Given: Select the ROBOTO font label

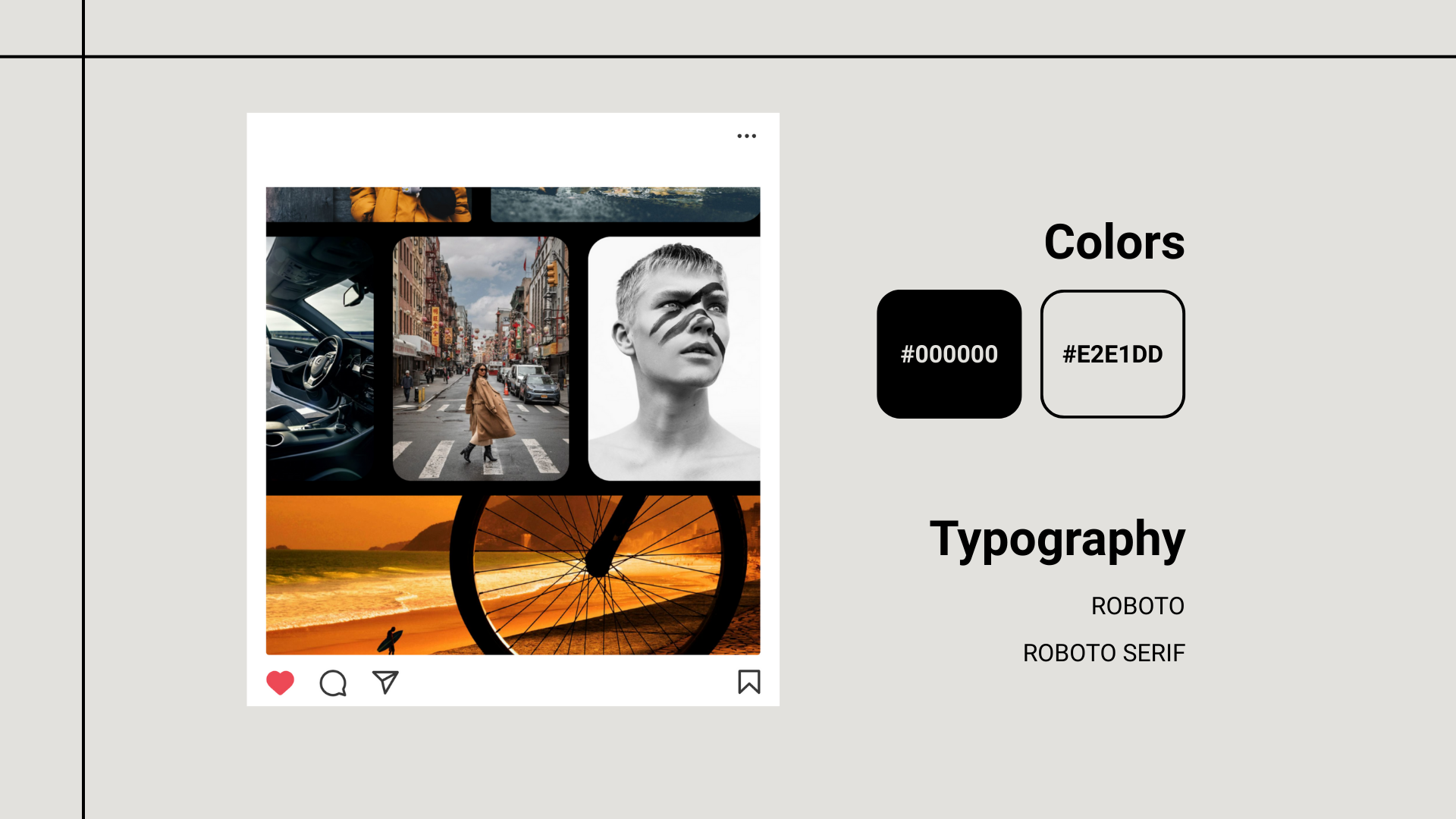Looking at the screenshot, I should point(1137,606).
